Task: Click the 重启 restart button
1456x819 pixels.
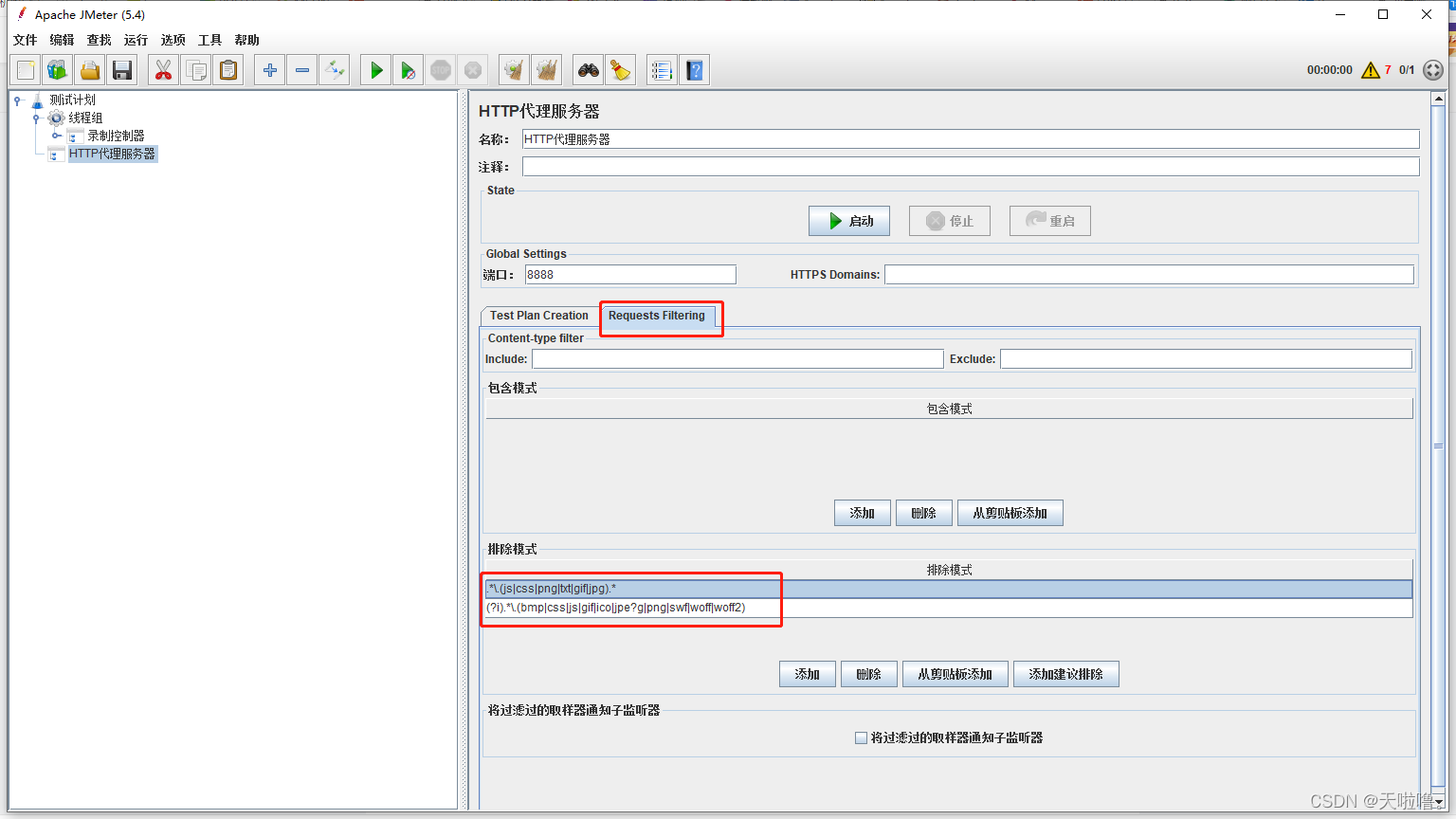Action: pos(1050,221)
